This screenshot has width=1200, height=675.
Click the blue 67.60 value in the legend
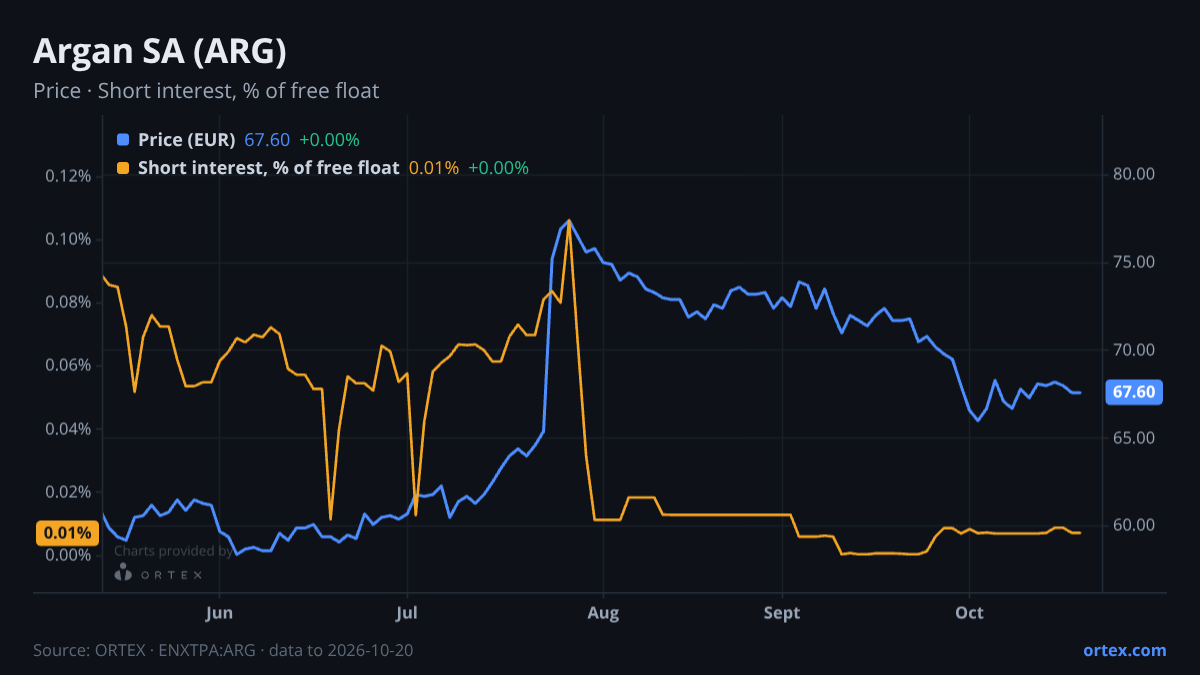(267, 140)
